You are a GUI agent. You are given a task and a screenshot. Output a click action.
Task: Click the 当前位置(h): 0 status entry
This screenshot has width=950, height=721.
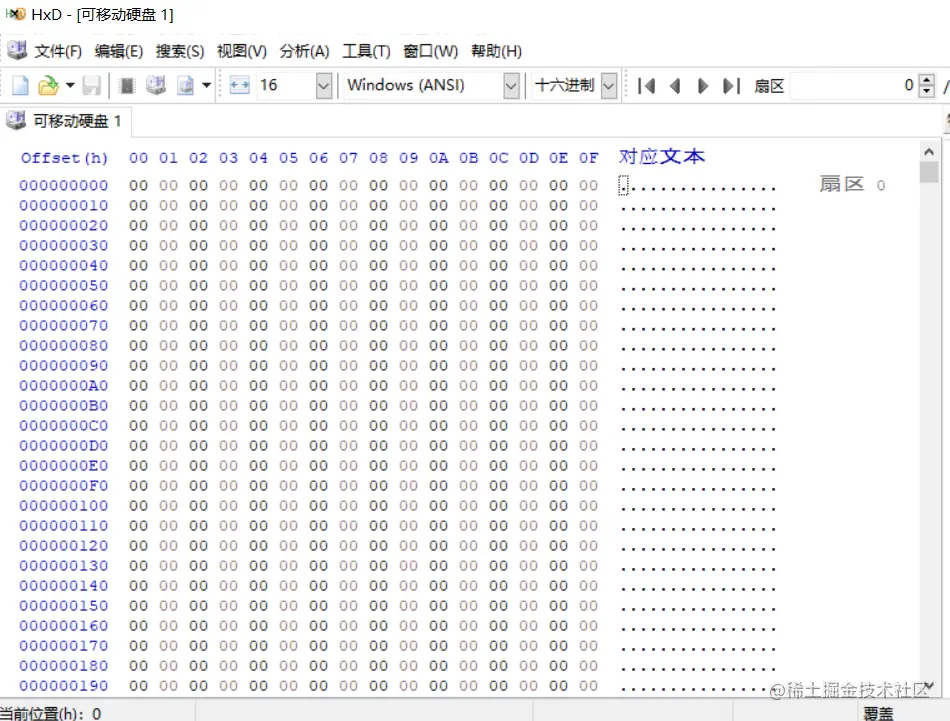click(51, 713)
